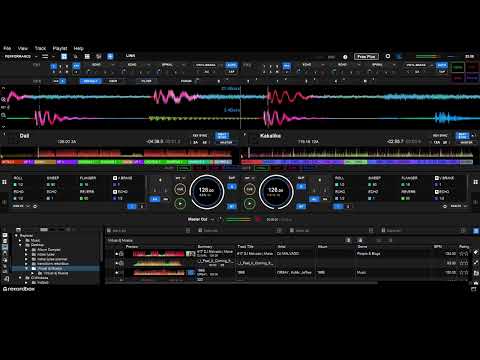Screen dimensions: 480x360
Task: Collapse the Explorer tree node
Action: coord(16,236)
